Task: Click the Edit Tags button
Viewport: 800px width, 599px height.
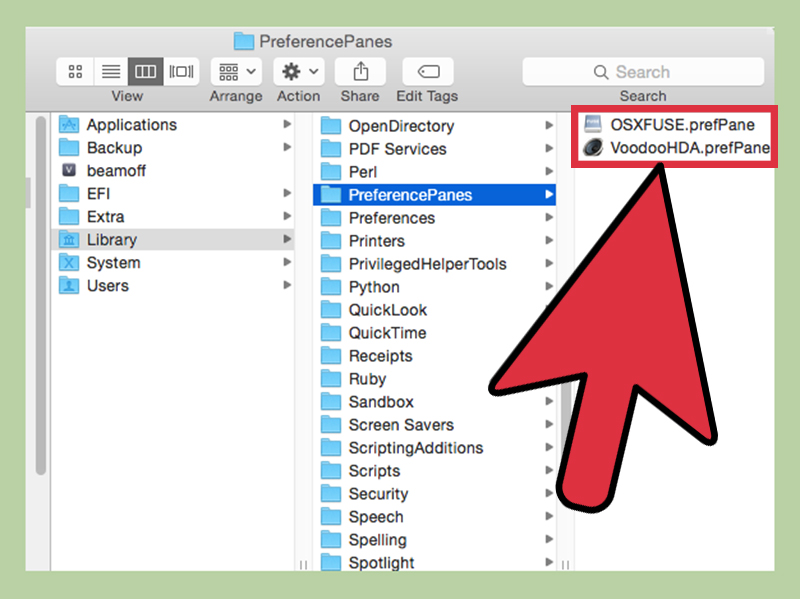Action: [x=428, y=71]
